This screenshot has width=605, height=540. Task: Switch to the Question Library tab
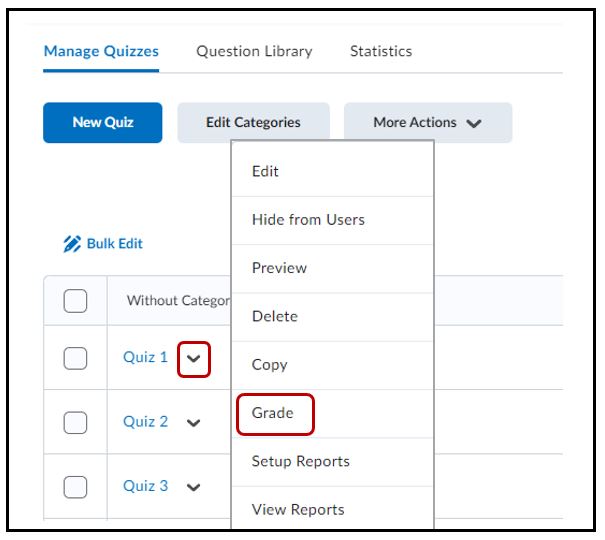point(254,51)
